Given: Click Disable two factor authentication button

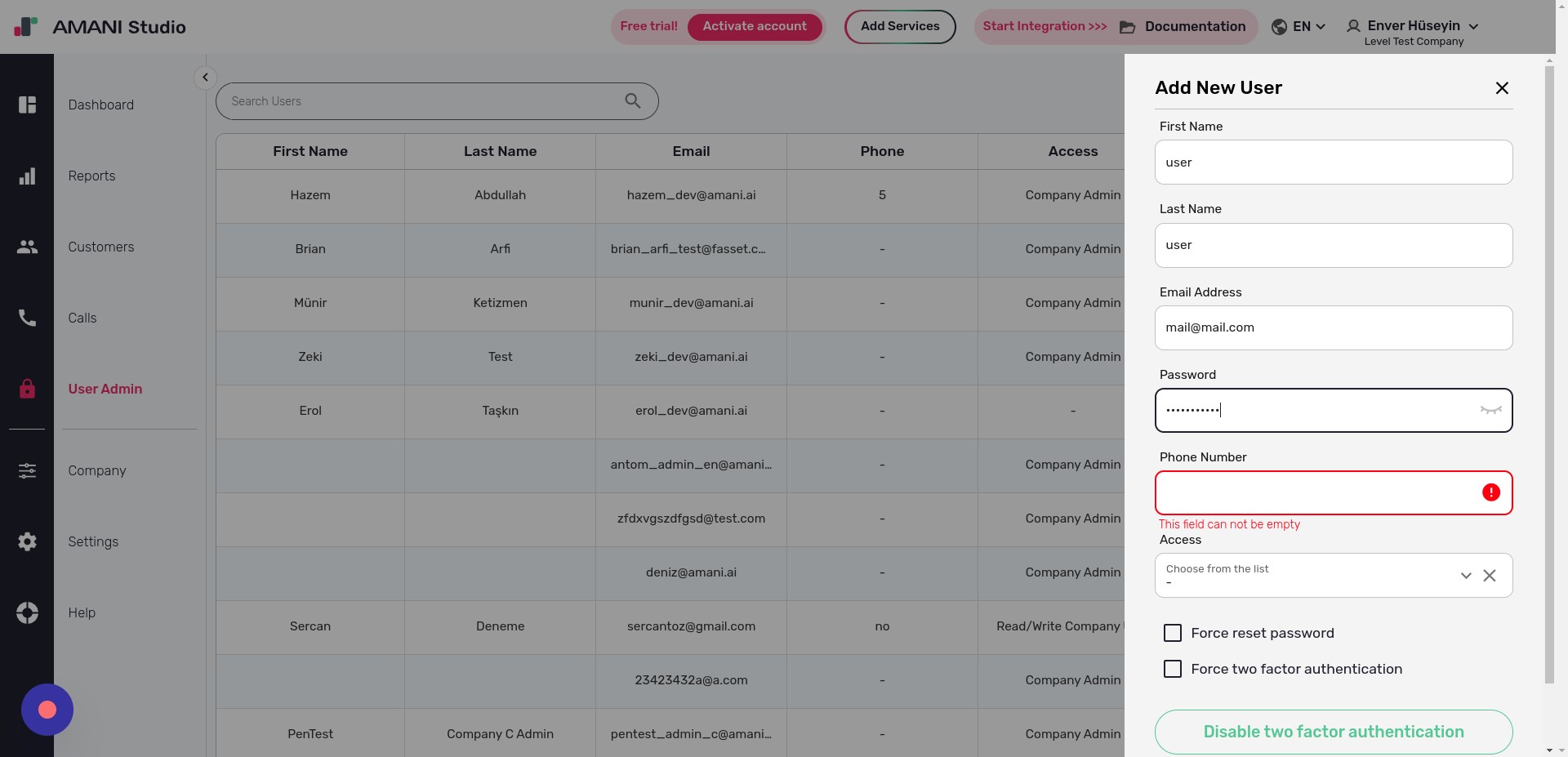Looking at the screenshot, I should (1333, 732).
